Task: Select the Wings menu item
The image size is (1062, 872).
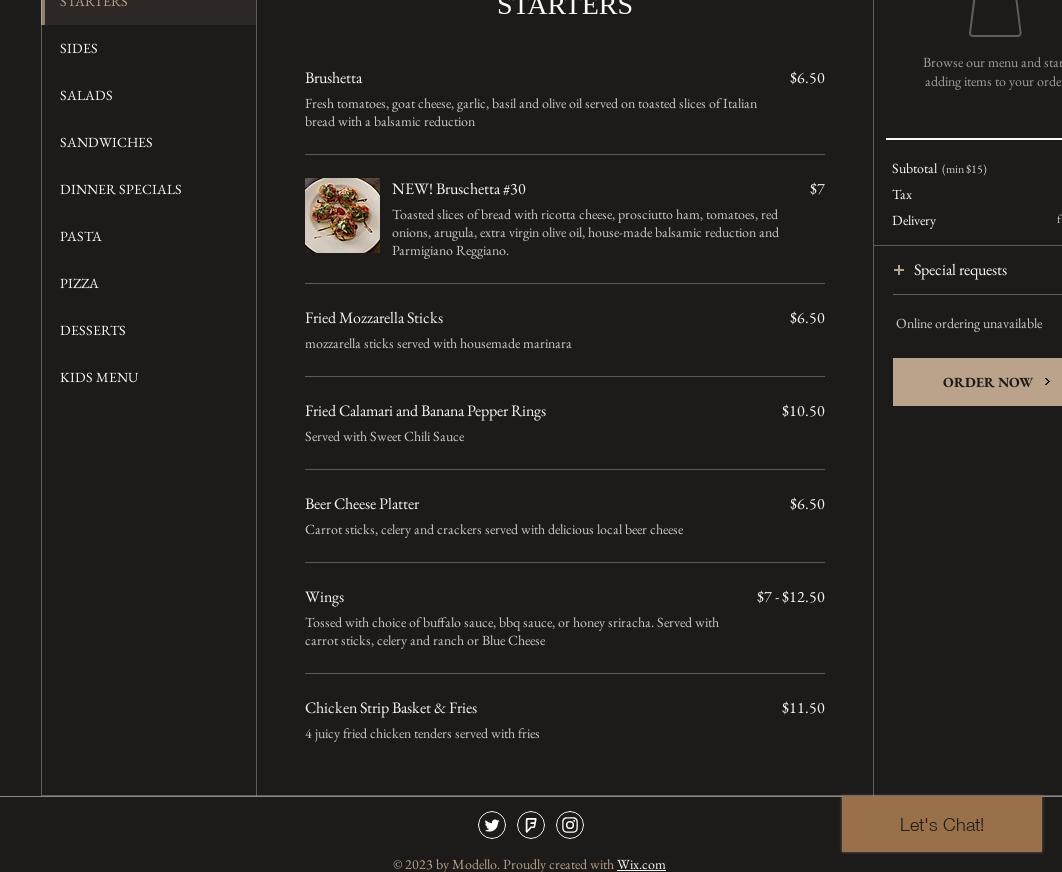Action: (324, 597)
